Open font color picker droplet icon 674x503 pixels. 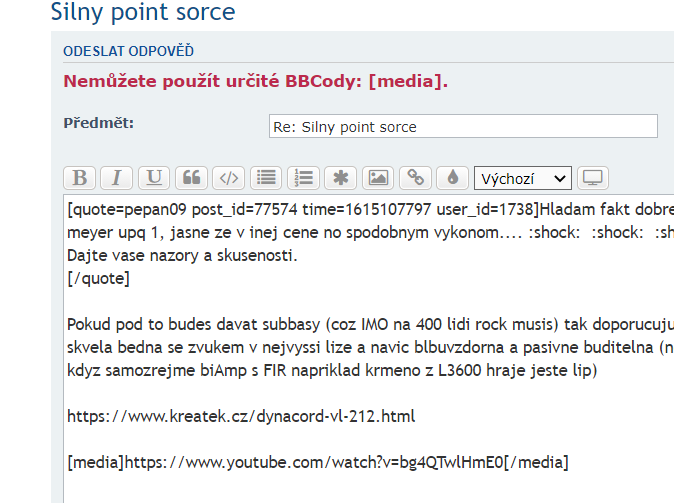452,178
